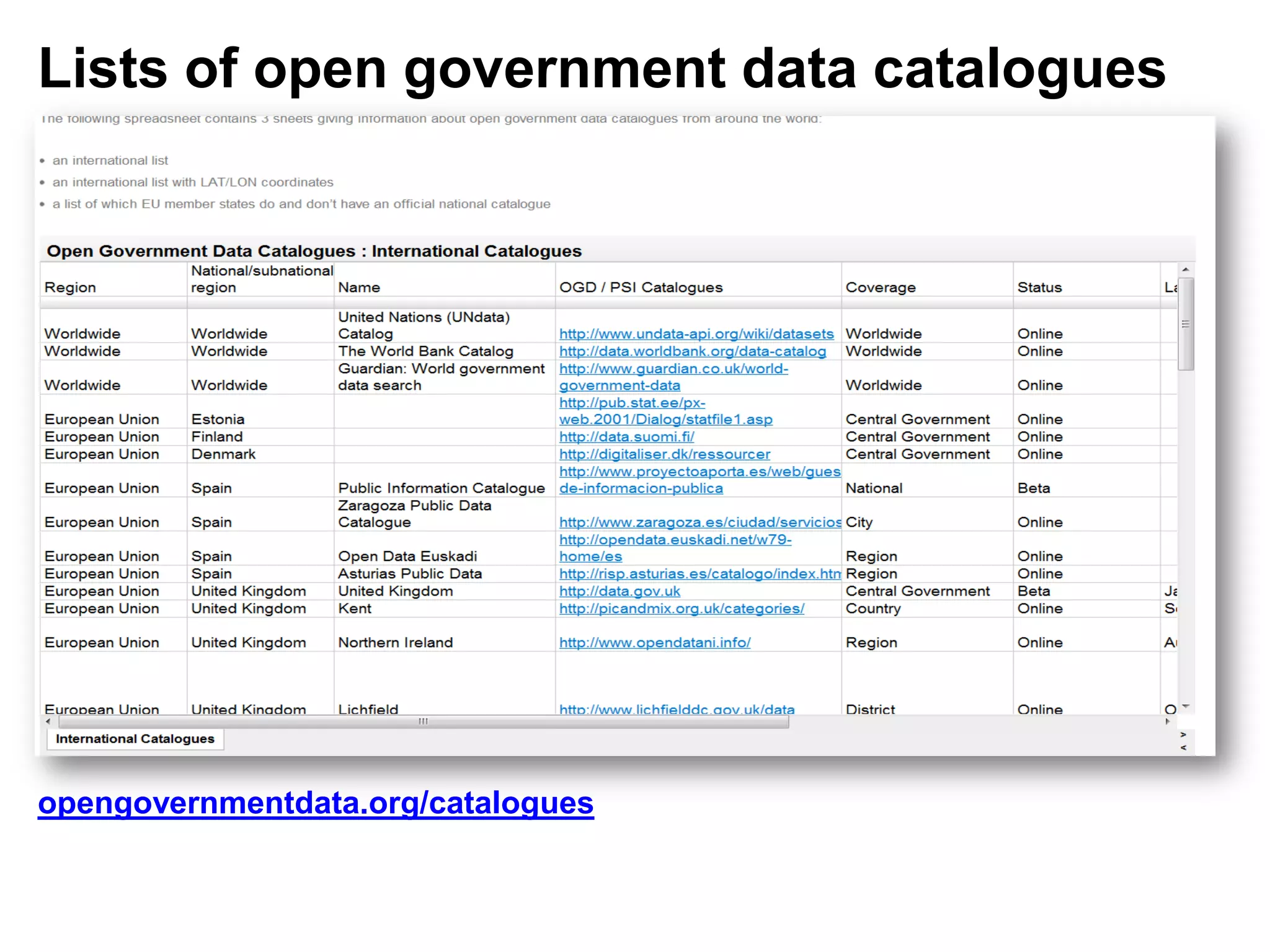The width and height of the screenshot is (1270, 952).
Task: Select the Name column header
Action: click(445, 280)
